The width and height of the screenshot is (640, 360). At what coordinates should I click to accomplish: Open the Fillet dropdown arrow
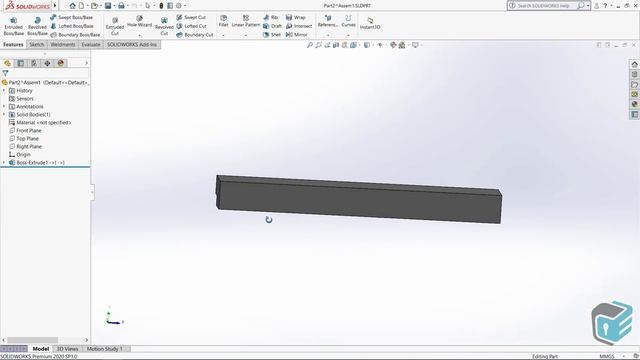[x=223, y=35]
